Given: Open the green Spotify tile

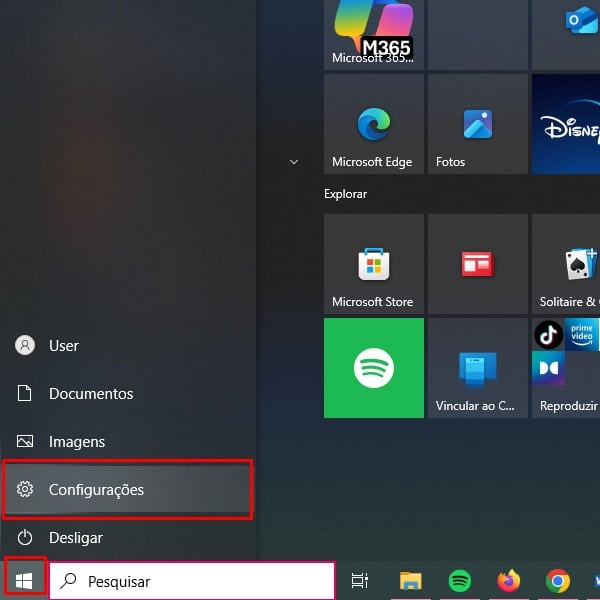Looking at the screenshot, I should 373,368.
